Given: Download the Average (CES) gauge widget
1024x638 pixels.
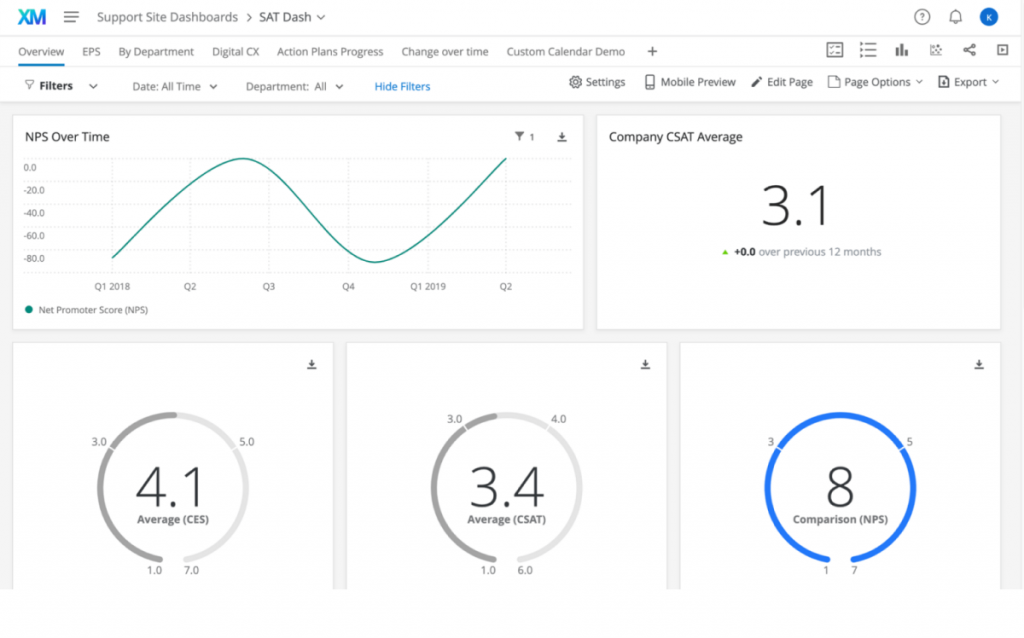Looking at the screenshot, I should [x=312, y=364].
